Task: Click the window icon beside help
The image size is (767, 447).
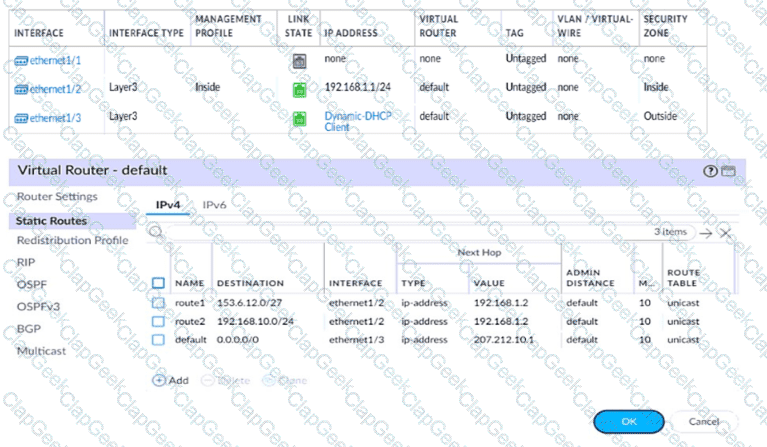Action: pos(728,171)
